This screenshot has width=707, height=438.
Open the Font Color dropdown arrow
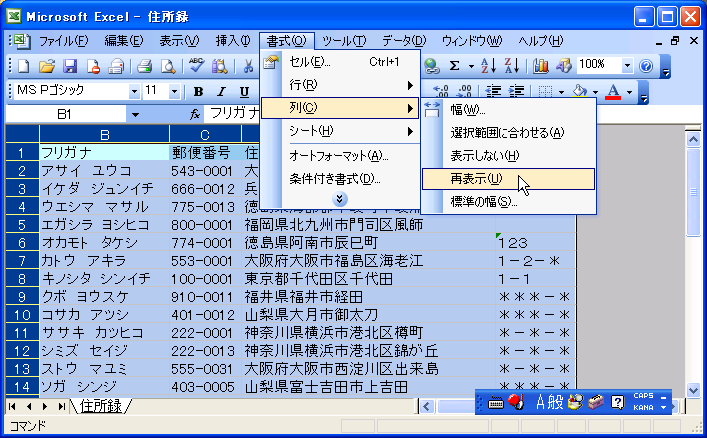[x=629, y=92]
